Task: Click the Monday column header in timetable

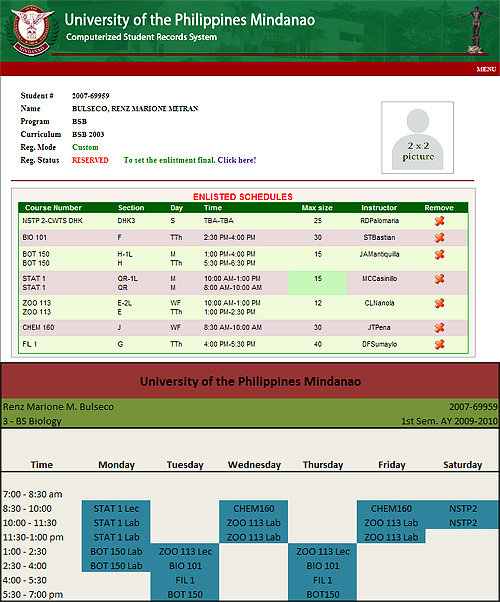Action: 116,465
